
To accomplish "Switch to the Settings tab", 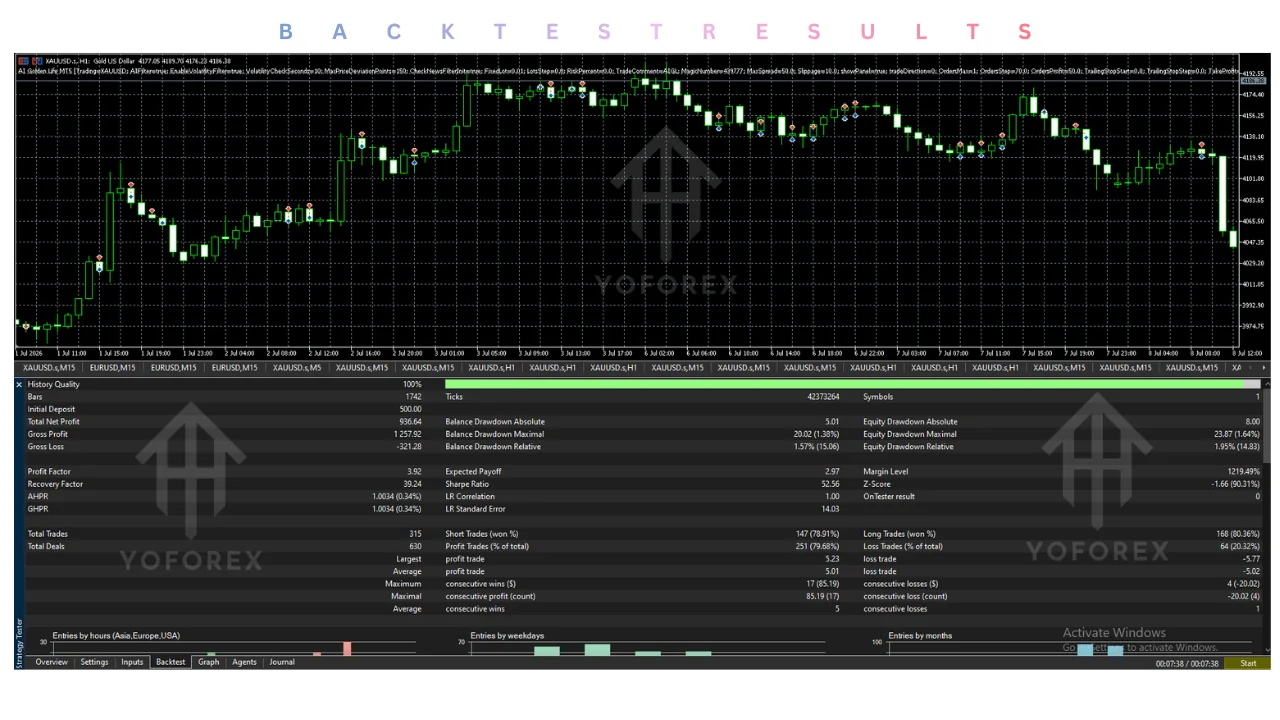I will point(94,662).
